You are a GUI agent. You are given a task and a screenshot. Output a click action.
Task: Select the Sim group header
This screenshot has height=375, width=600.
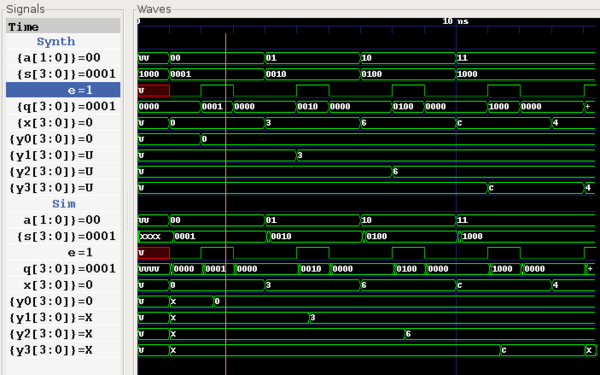(64, 204)
